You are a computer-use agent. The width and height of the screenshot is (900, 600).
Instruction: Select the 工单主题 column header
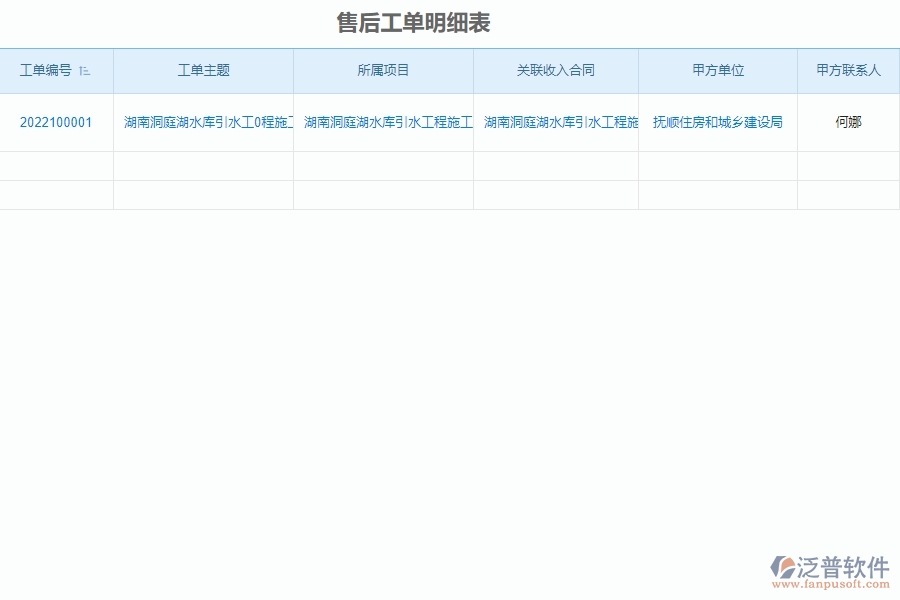click(x=204, y=71)
